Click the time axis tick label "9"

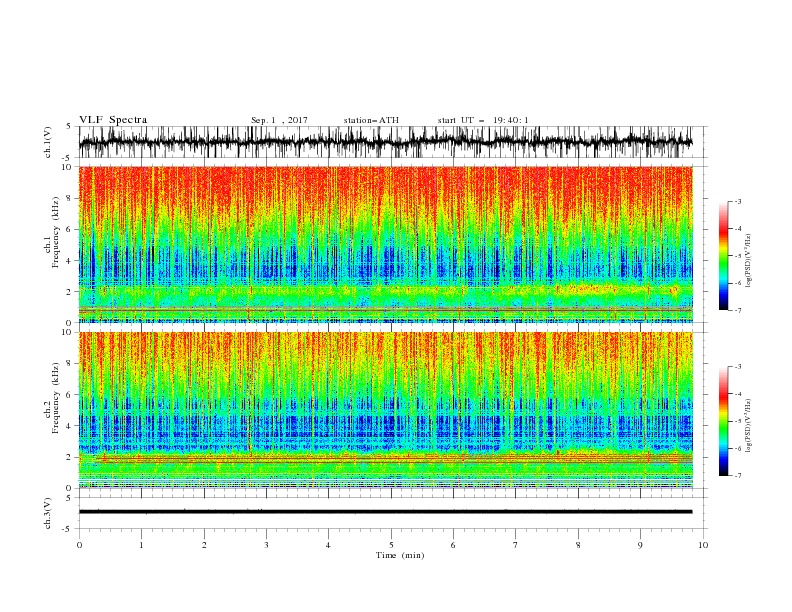640,545
